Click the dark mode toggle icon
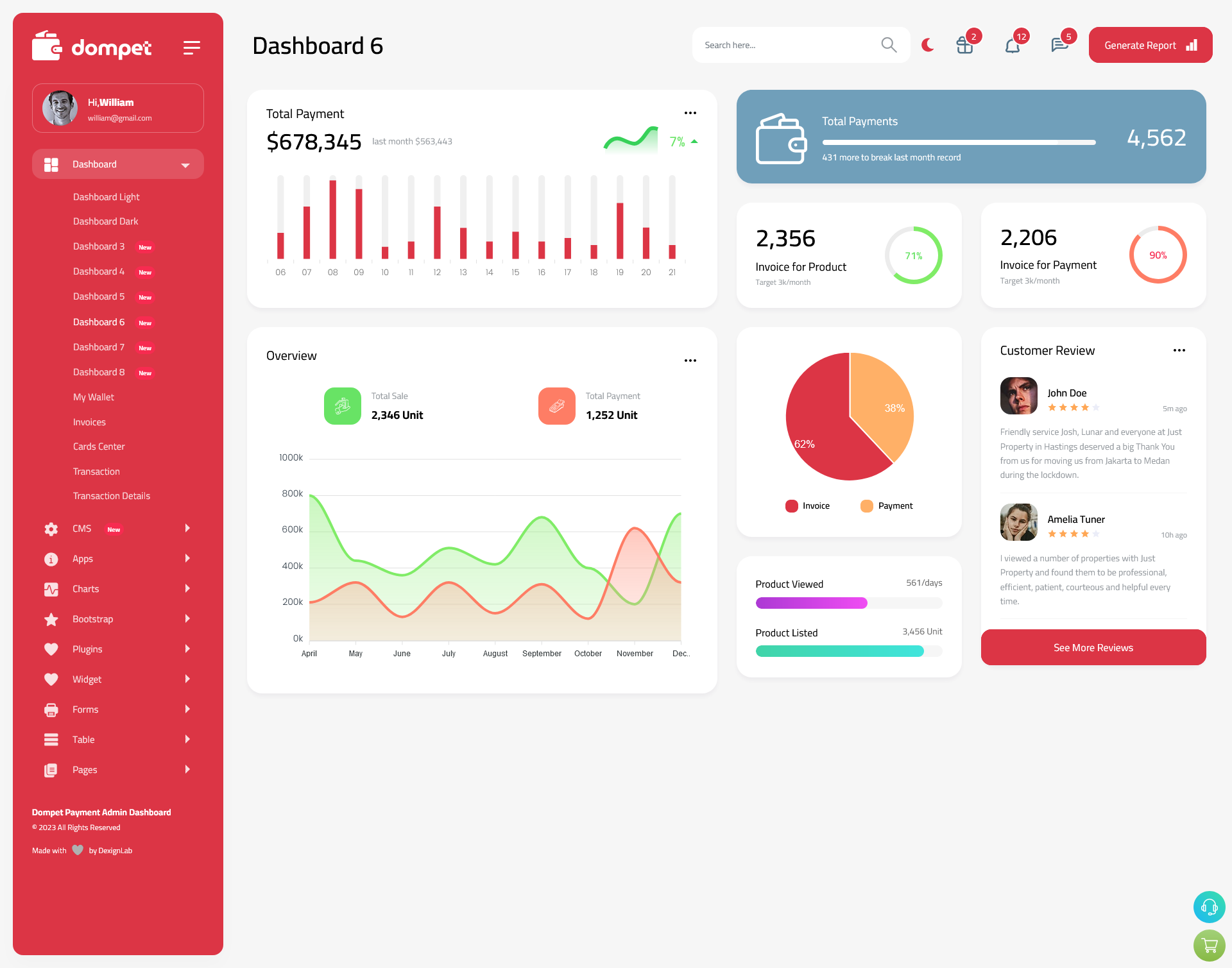1232x968 pixels. [928, 44]
